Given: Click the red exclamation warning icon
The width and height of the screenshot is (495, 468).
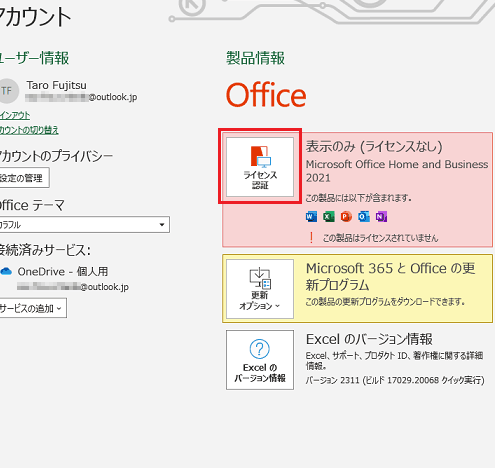Looking at the screenshot, I should (x=311, y=238).
